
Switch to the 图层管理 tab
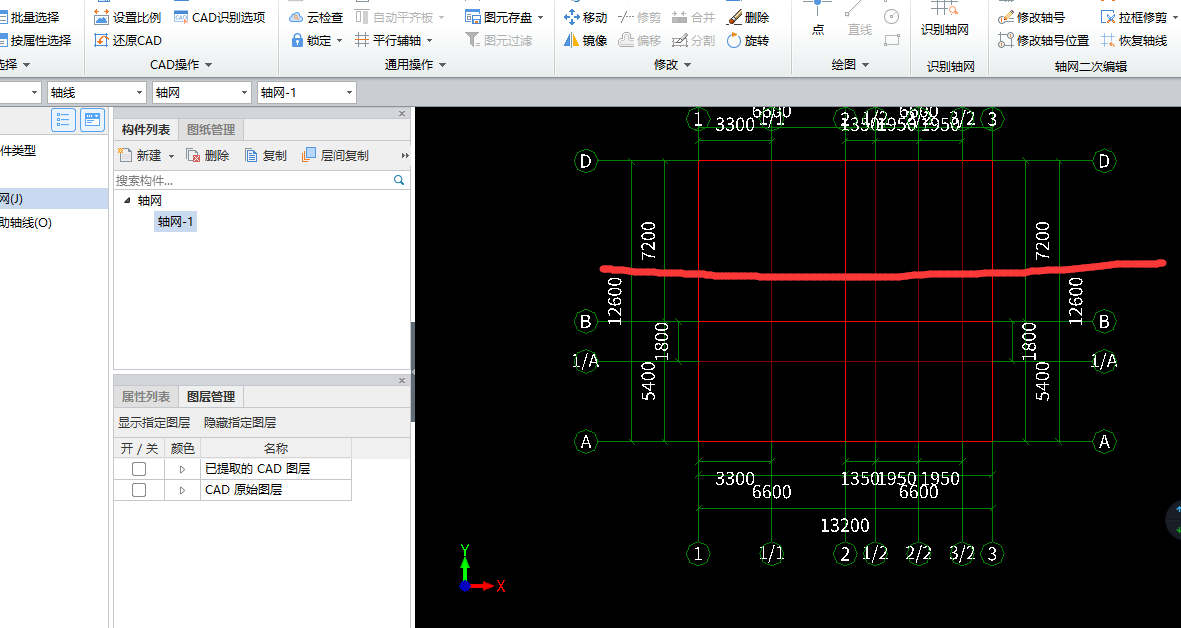tap(211, 396)
